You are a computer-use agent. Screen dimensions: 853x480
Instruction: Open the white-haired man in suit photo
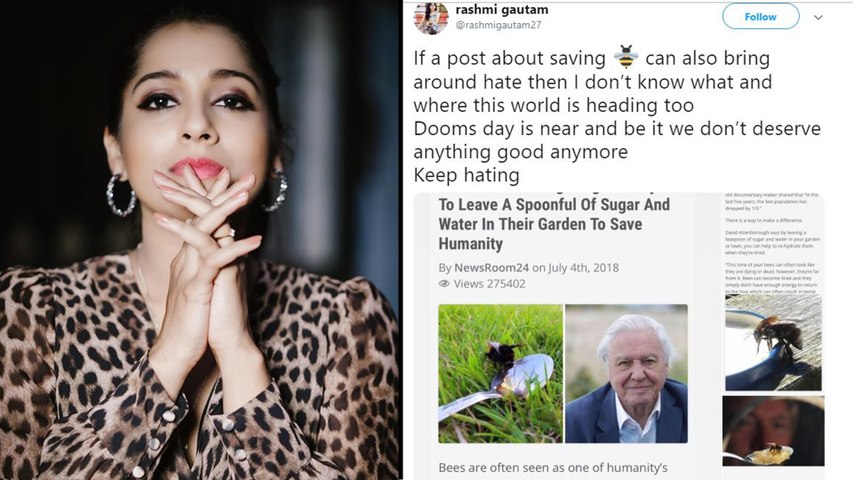626,373
